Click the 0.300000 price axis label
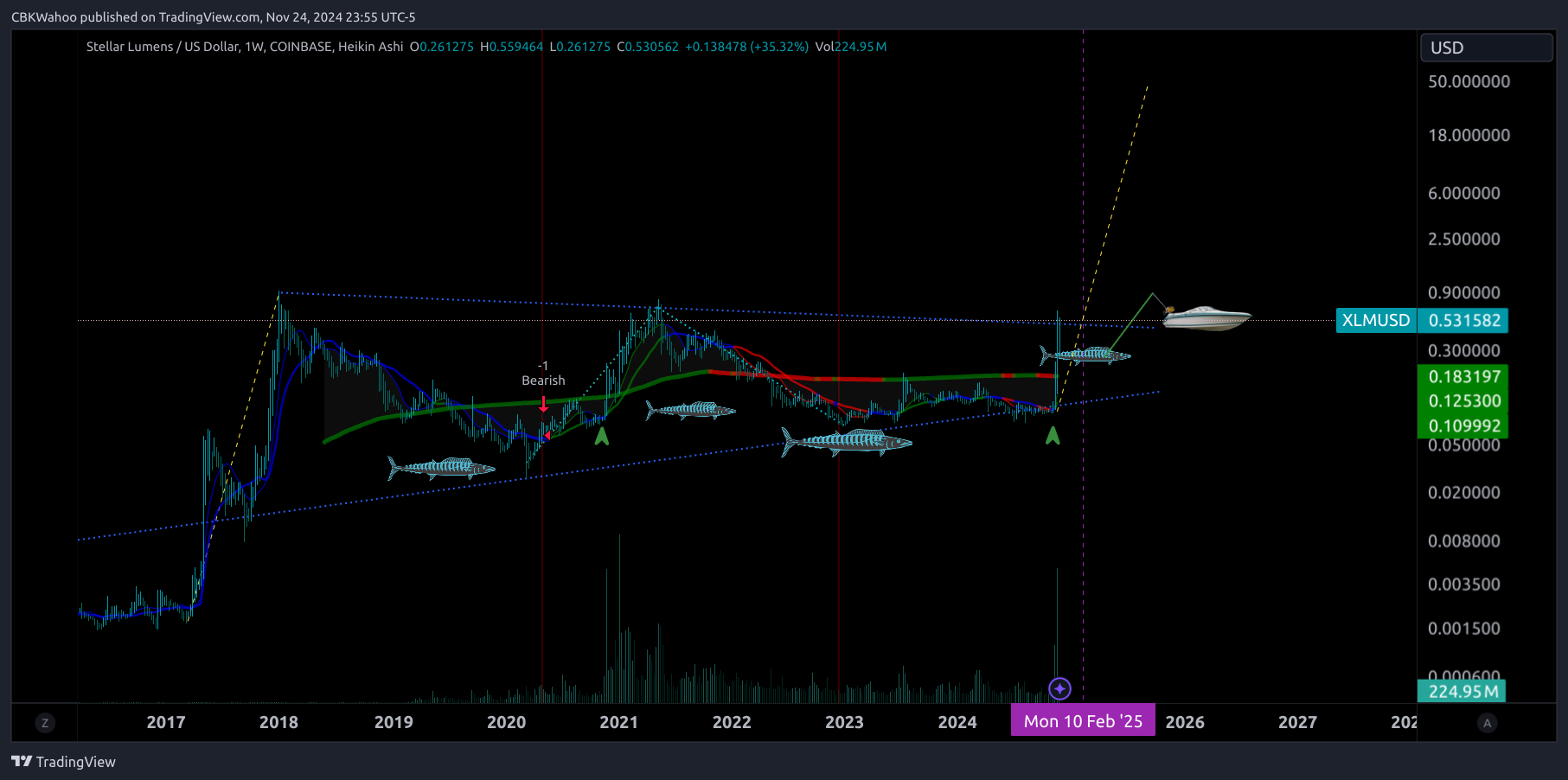This screenshot has height=780, width=1568. (1463, 350)
